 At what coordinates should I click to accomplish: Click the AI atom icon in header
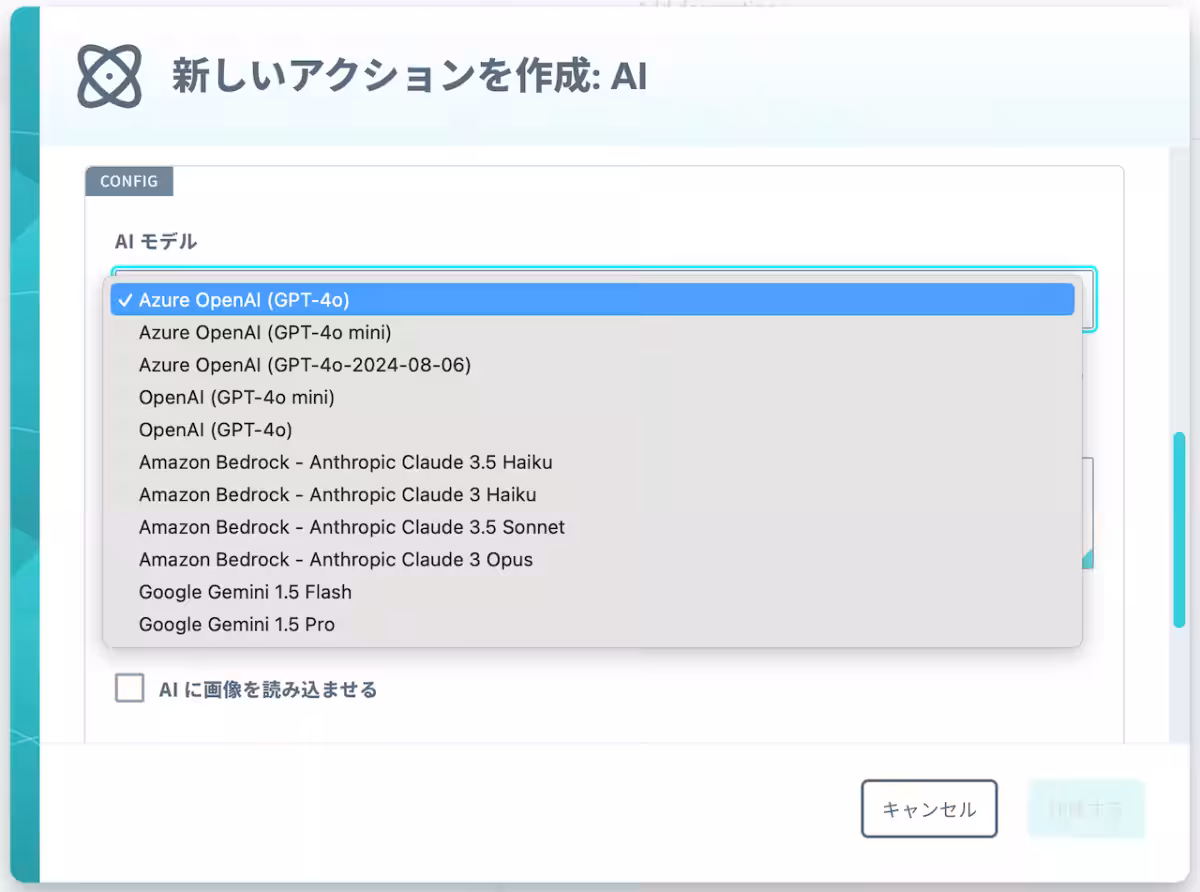click(110, 77)
